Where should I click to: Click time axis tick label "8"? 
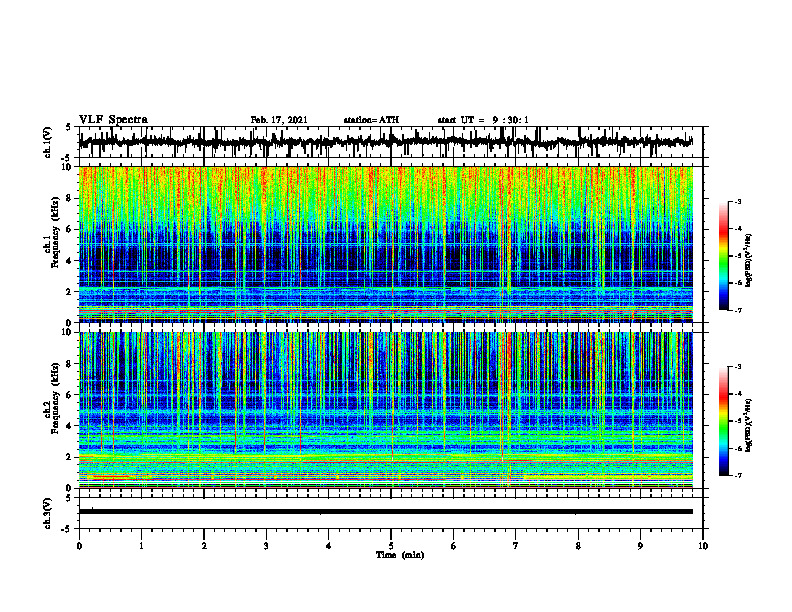[578, 546]
